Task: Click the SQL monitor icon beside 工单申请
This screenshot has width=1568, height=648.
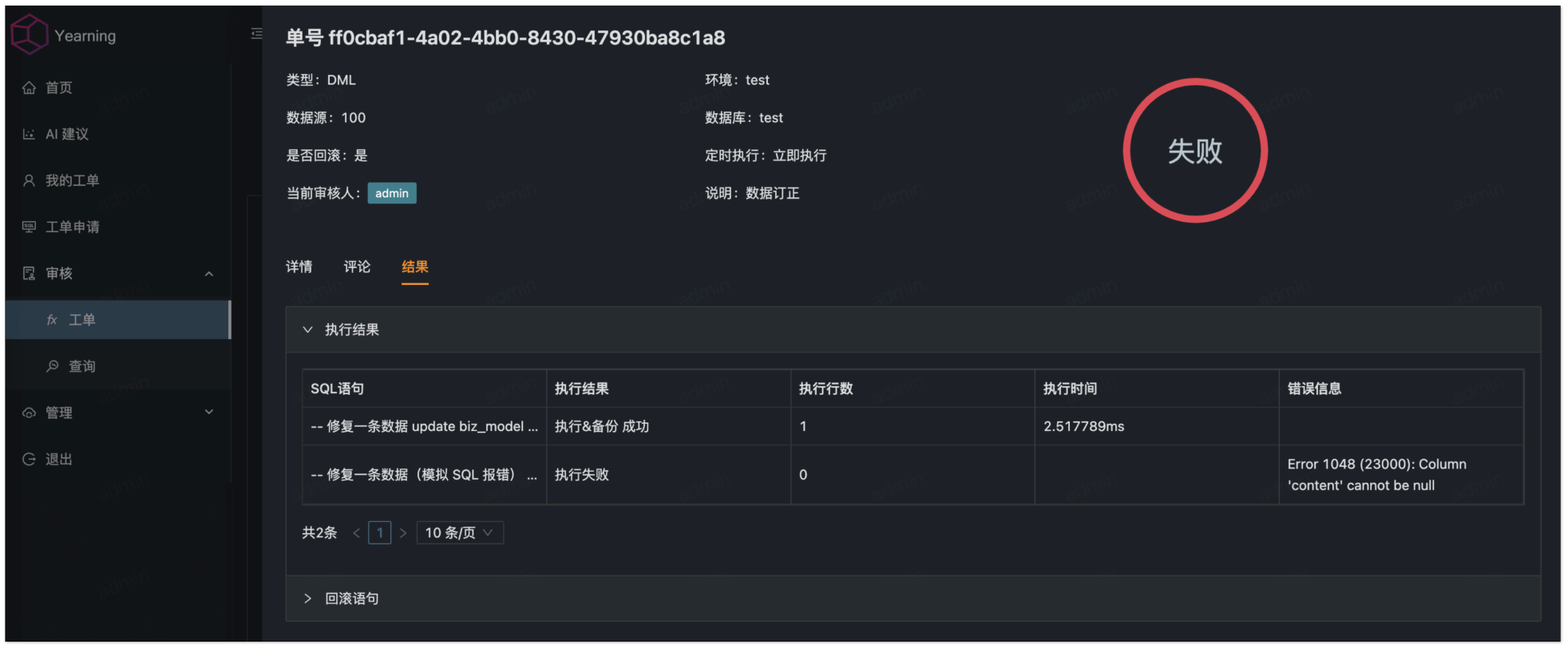Action: tap(30, 227)
